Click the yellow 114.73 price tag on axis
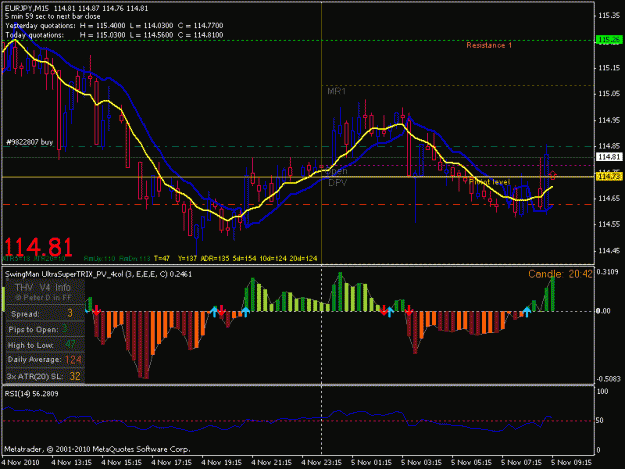The width and height of the screenshot is (625, 469). tap(609, 177)
